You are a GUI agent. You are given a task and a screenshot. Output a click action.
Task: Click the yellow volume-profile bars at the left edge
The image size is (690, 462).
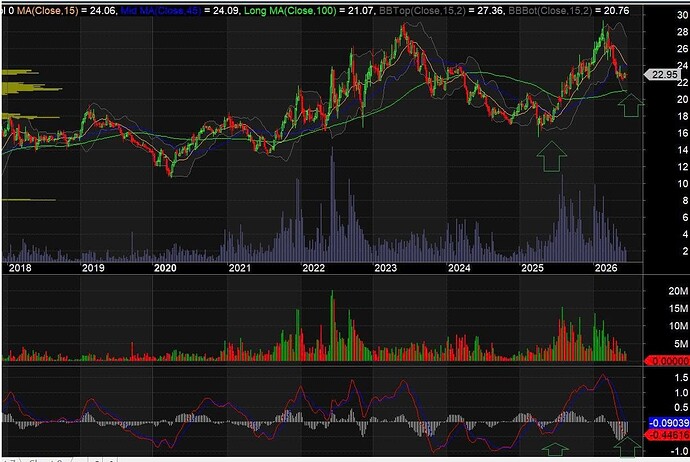pos(31,82)
